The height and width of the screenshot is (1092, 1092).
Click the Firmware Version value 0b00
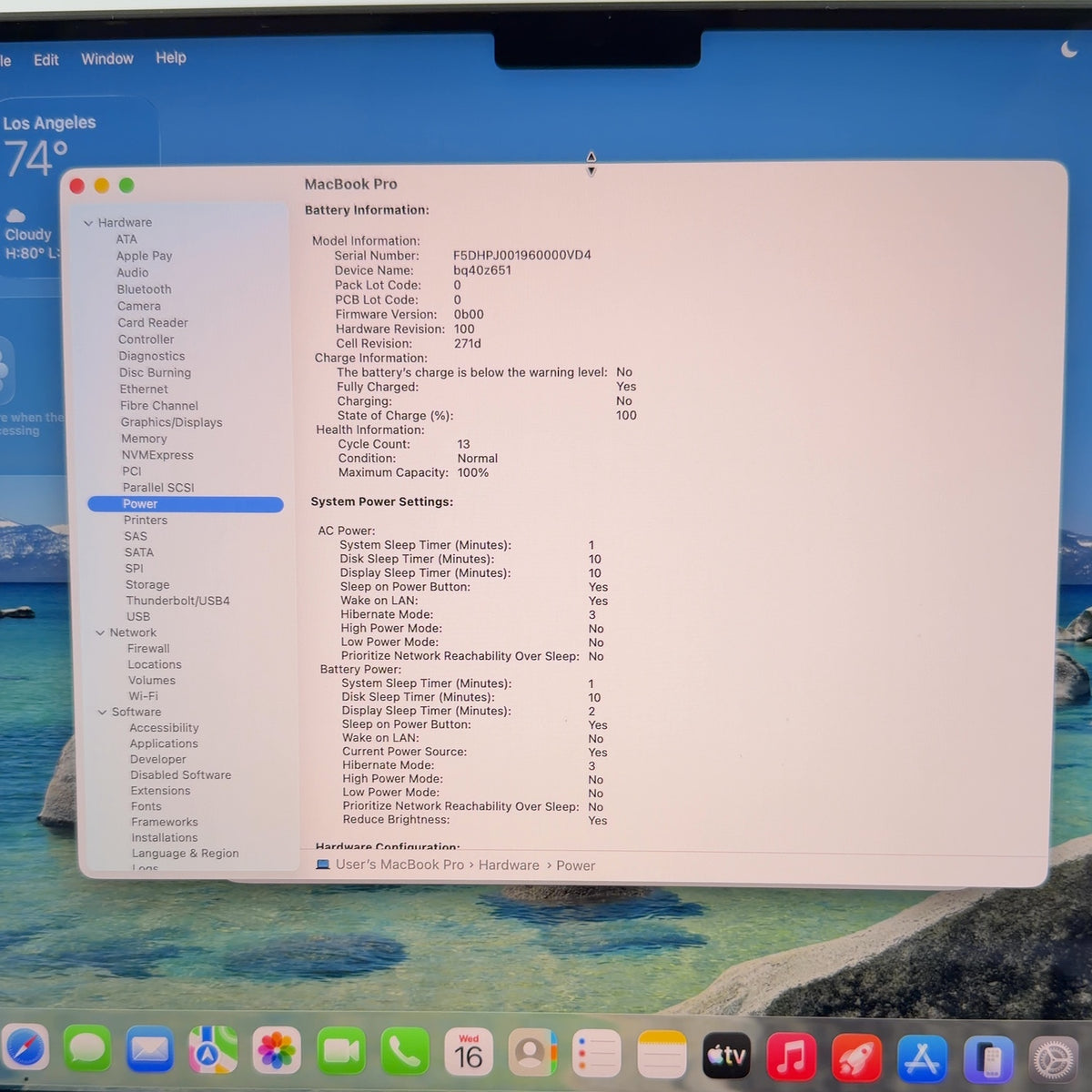pyautogui.click(x=469, y=315)
